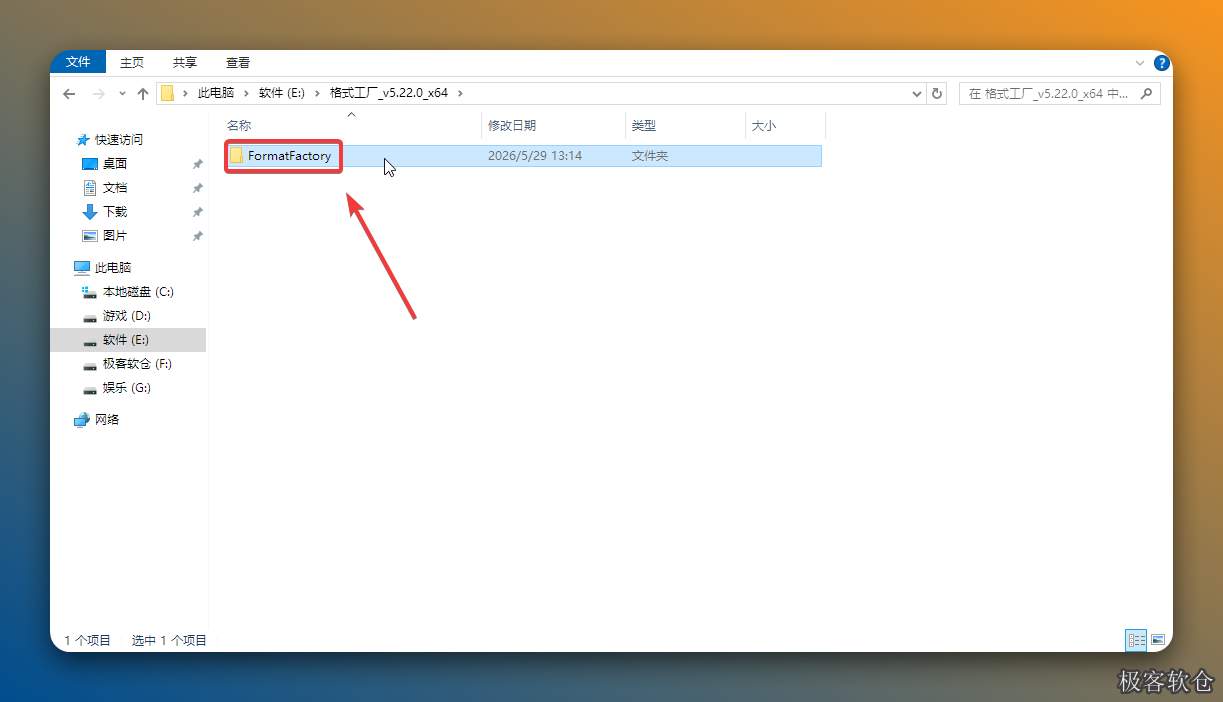Viewport: 1223px width, 702px height.
Task: Click the 此电脑 computer icon
Action: point(82,268)
